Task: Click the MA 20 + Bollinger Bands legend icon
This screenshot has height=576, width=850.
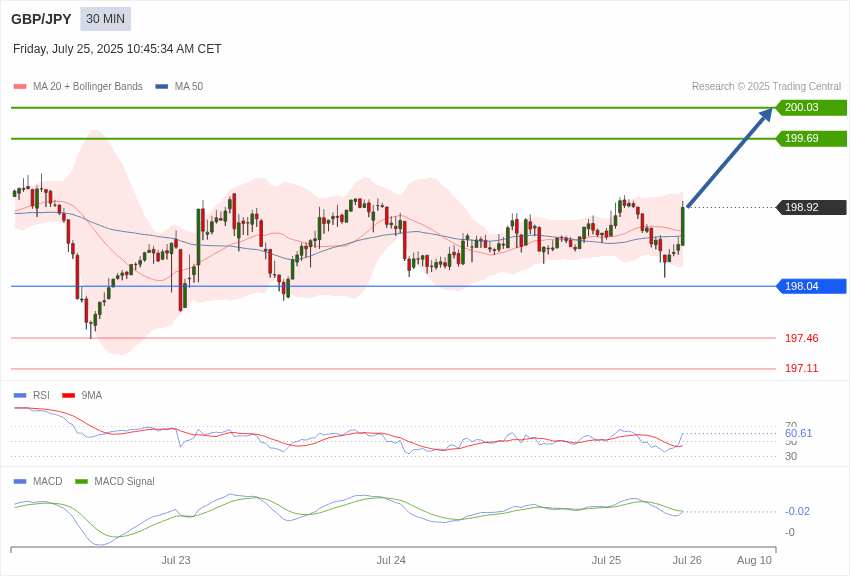Action: click(x=19, y=86)
